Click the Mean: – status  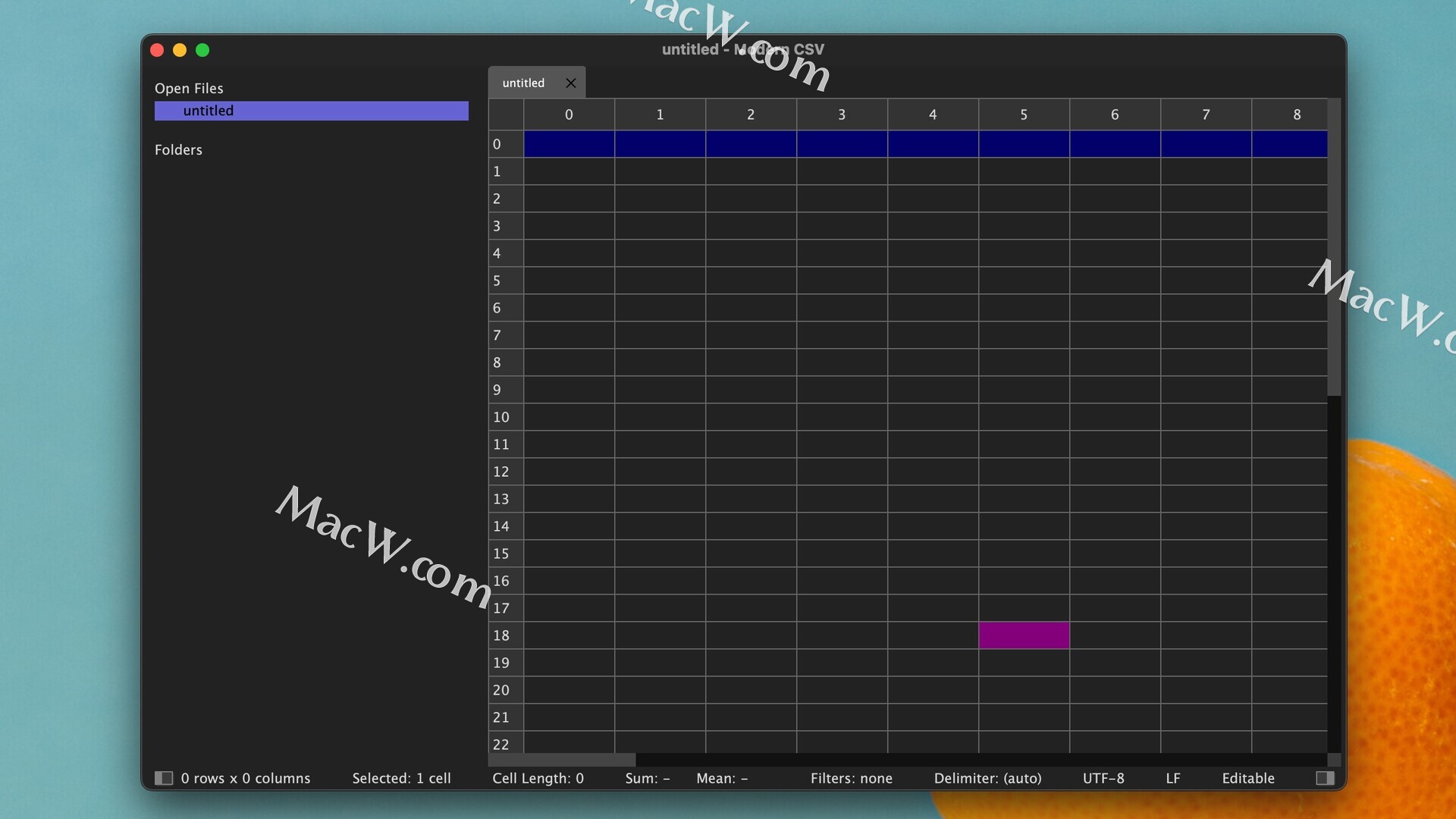[x=722, y=778]
